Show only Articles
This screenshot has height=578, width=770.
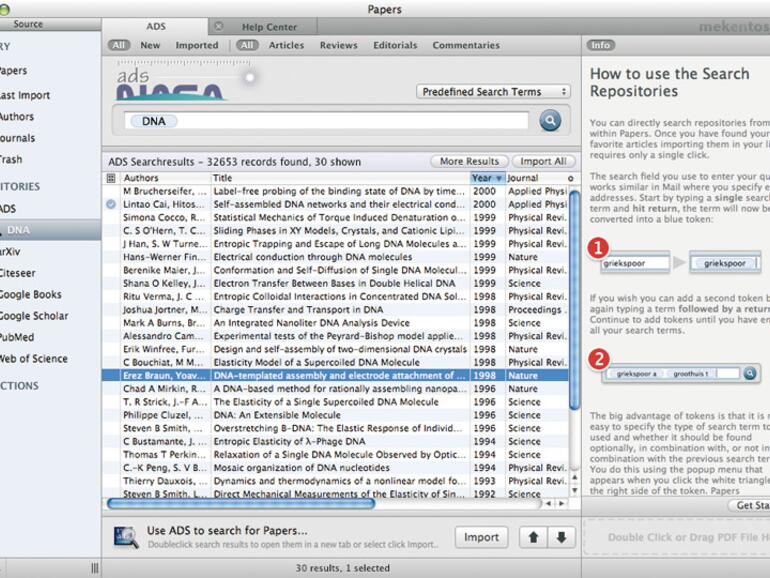click(286, 45)
